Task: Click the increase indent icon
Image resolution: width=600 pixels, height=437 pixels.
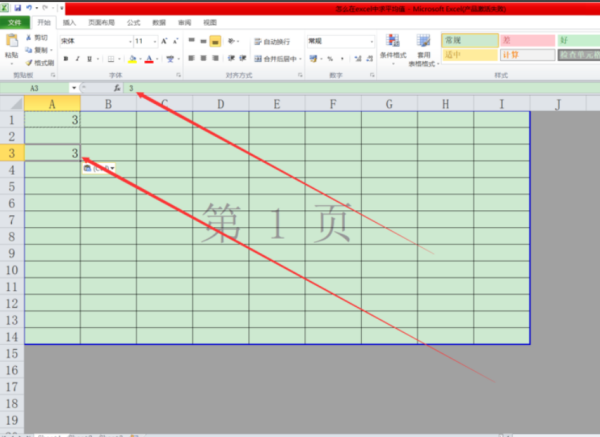Action: tap(243, 58)
